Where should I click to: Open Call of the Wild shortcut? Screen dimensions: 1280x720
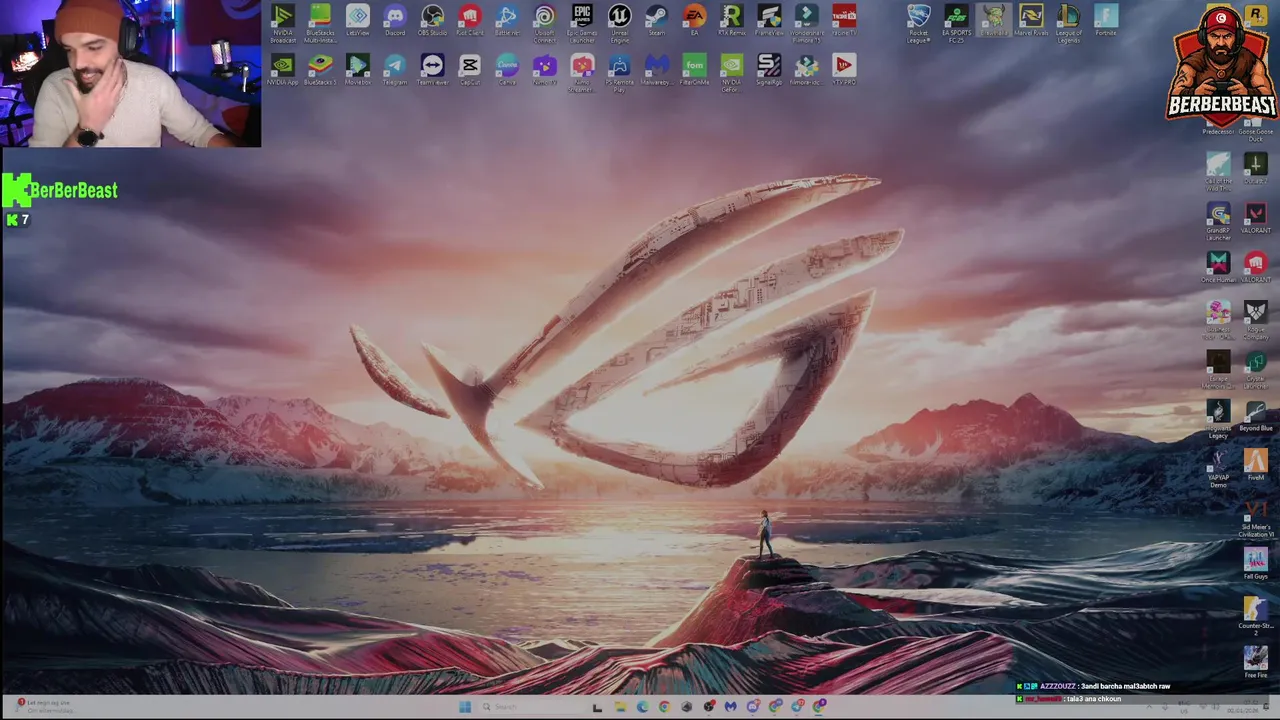point(1218,172)
